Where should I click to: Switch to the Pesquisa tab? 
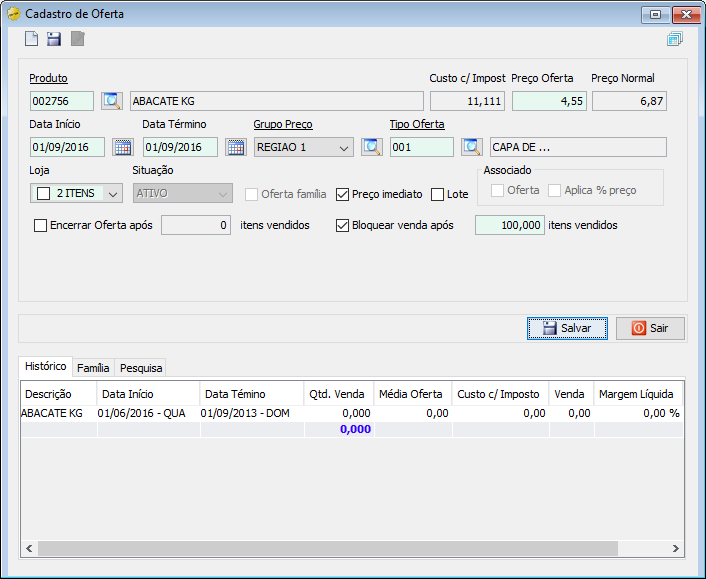pos(141,367)
